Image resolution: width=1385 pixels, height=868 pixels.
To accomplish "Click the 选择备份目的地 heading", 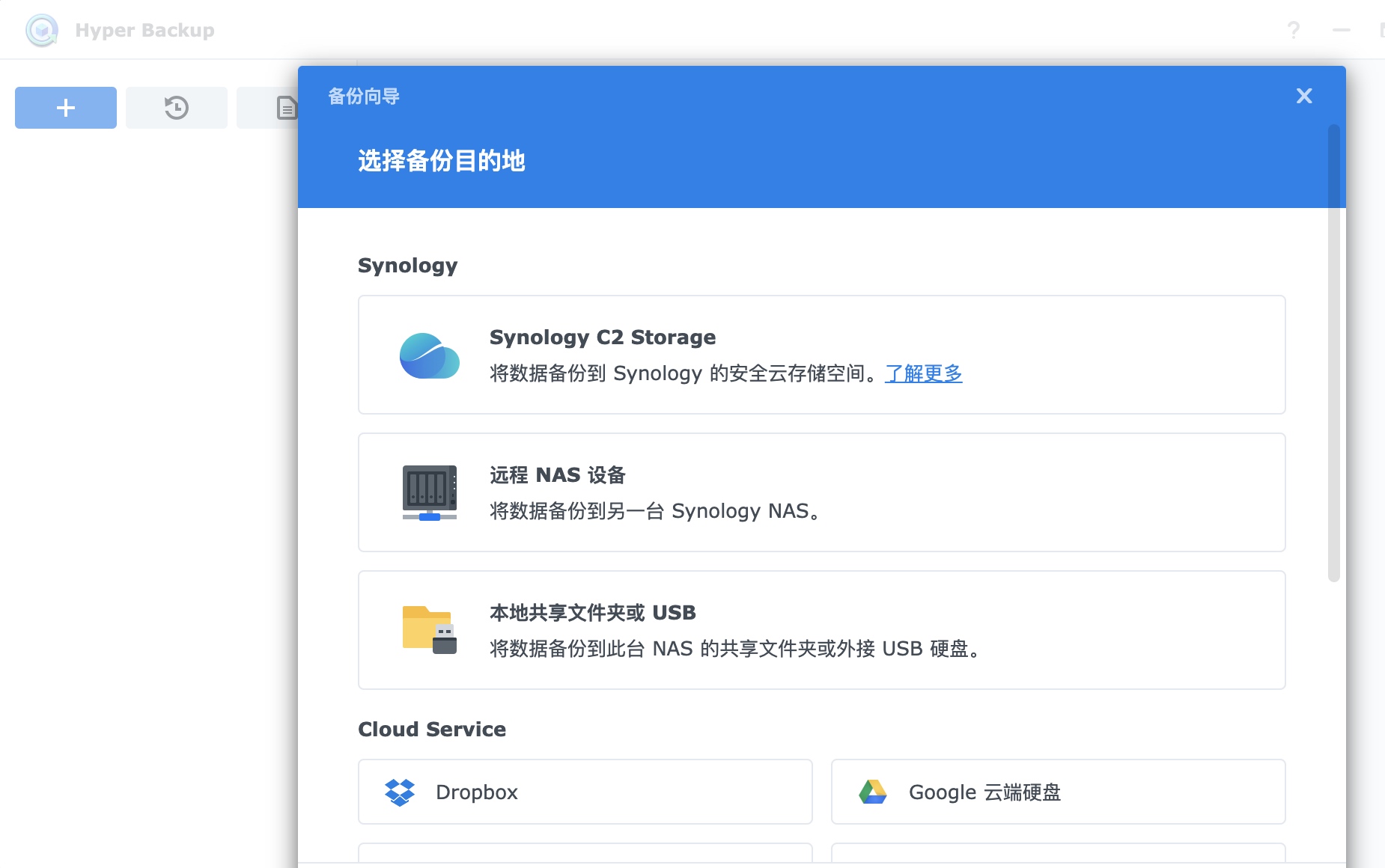I will 442,161.
